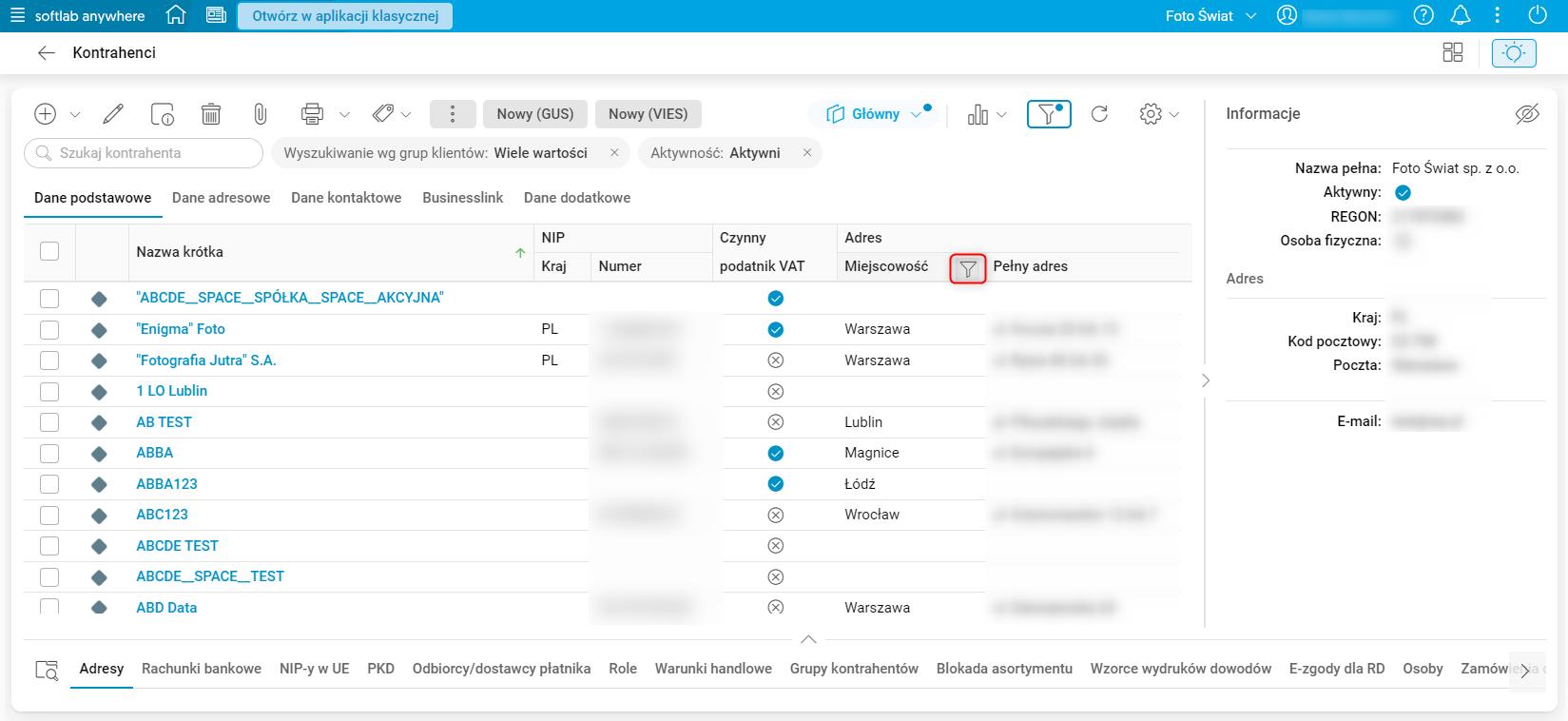Image resolution: width=1568 pixels, height=721 pixels.
Task: Open the toolbar more options dots button
Action: pyautogui.click(x=453, y=114)
